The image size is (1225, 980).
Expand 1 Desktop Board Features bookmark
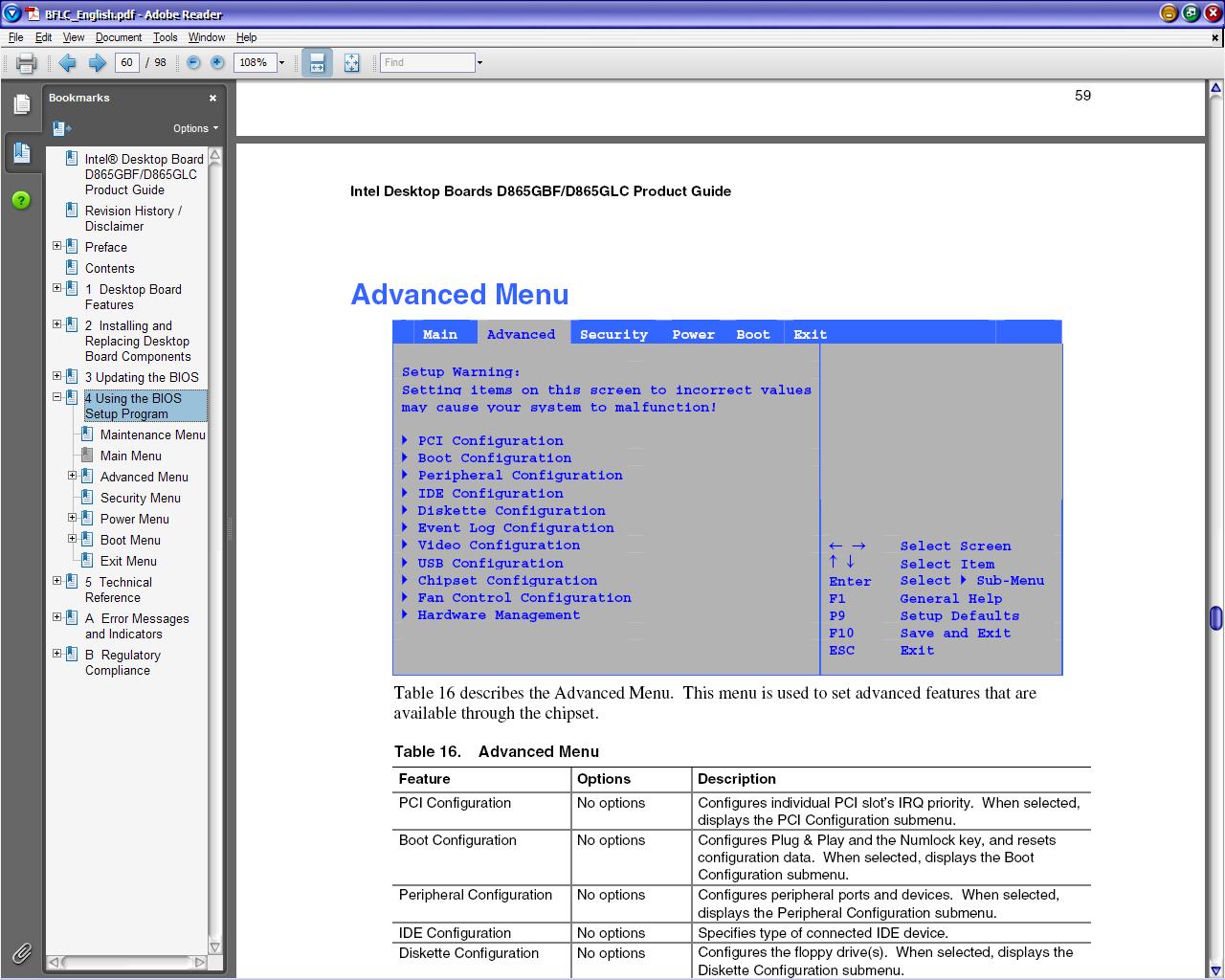(x=56, y=288)
